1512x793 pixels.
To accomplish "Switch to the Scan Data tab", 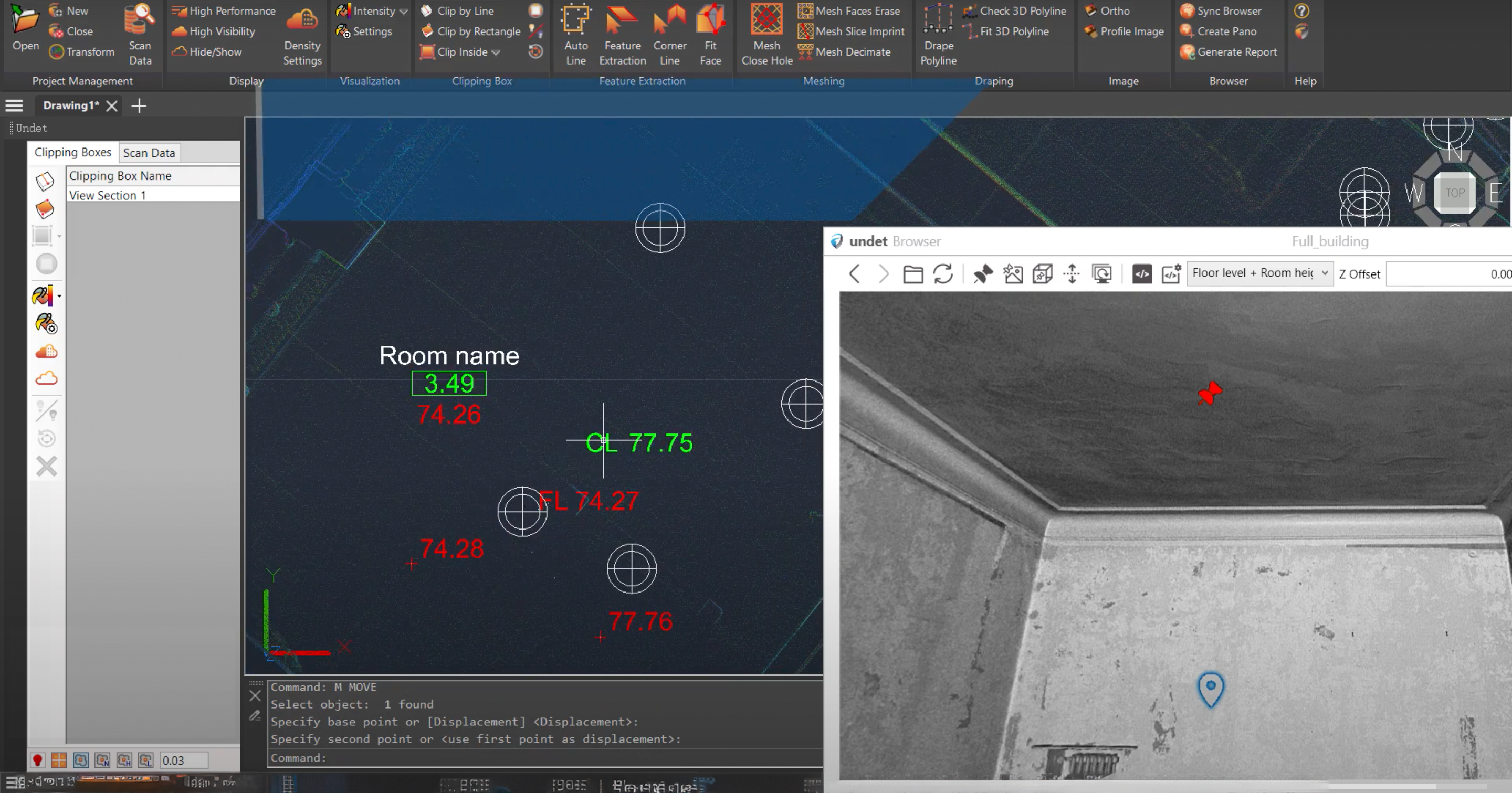I will [149, 153].
